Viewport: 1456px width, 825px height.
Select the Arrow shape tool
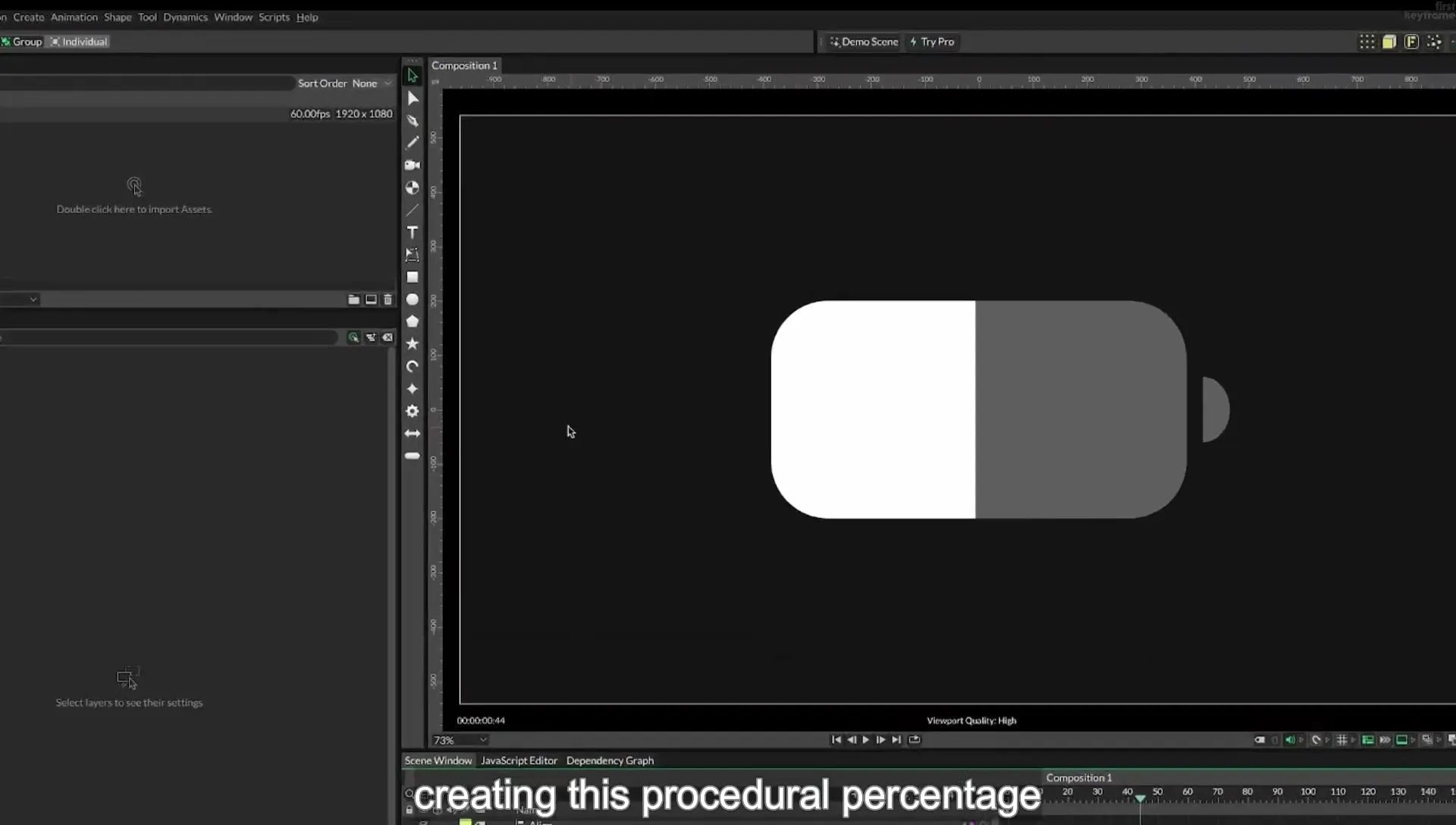click(413, 434)
